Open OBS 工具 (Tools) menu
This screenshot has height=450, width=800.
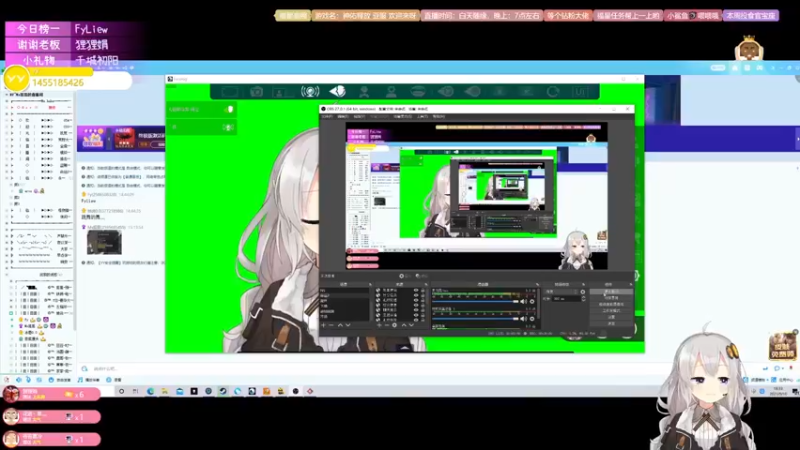[422, 117]
